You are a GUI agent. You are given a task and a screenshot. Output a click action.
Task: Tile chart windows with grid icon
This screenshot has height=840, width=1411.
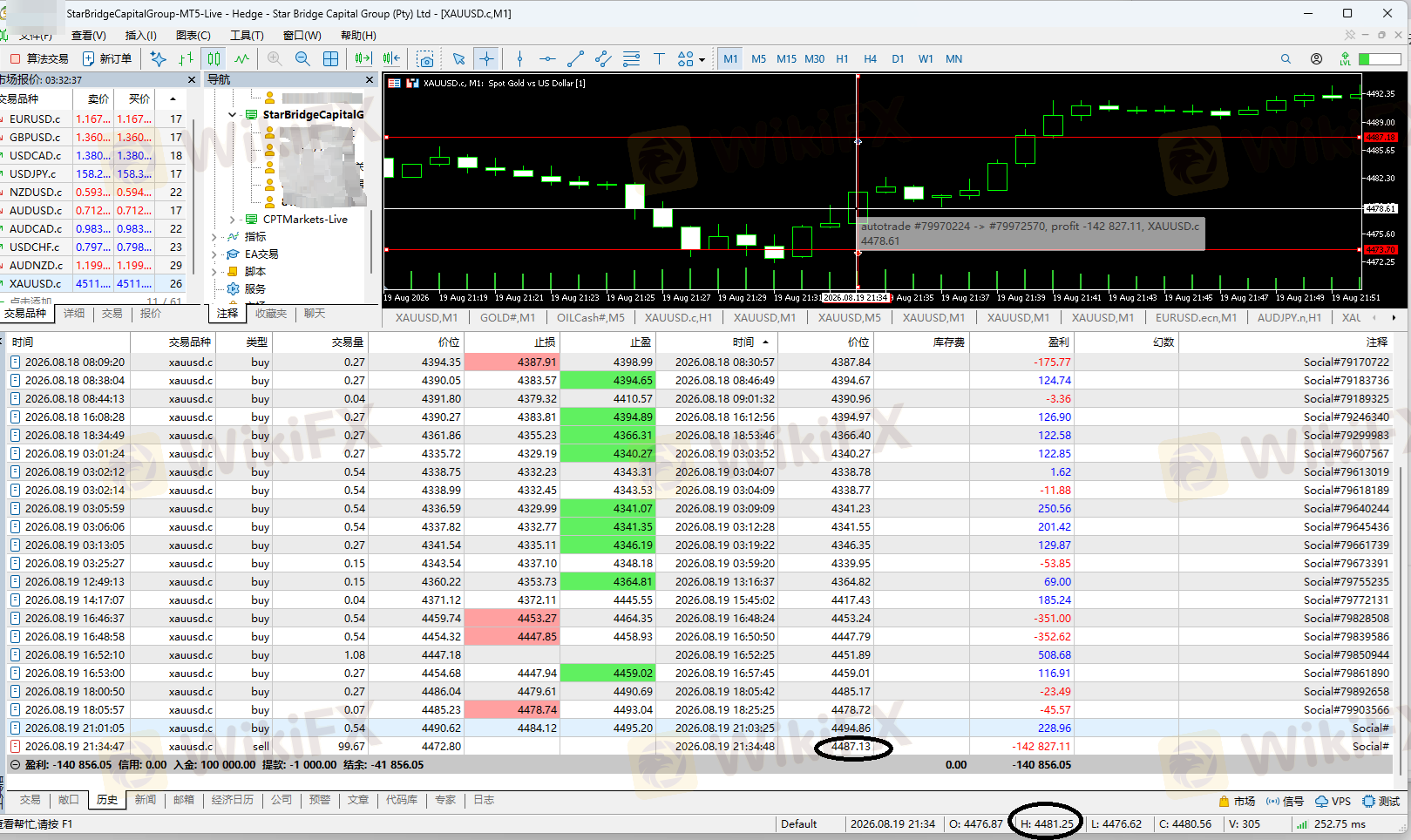(330, 58)
